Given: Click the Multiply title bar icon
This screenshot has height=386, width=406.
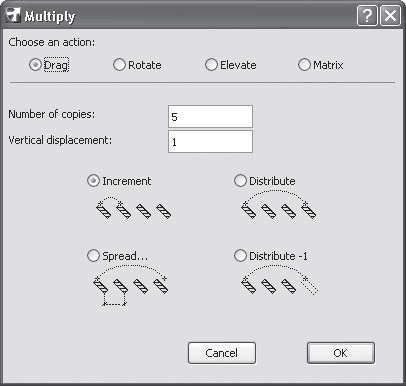Looking at the screenshot, I should coord(14,15).
